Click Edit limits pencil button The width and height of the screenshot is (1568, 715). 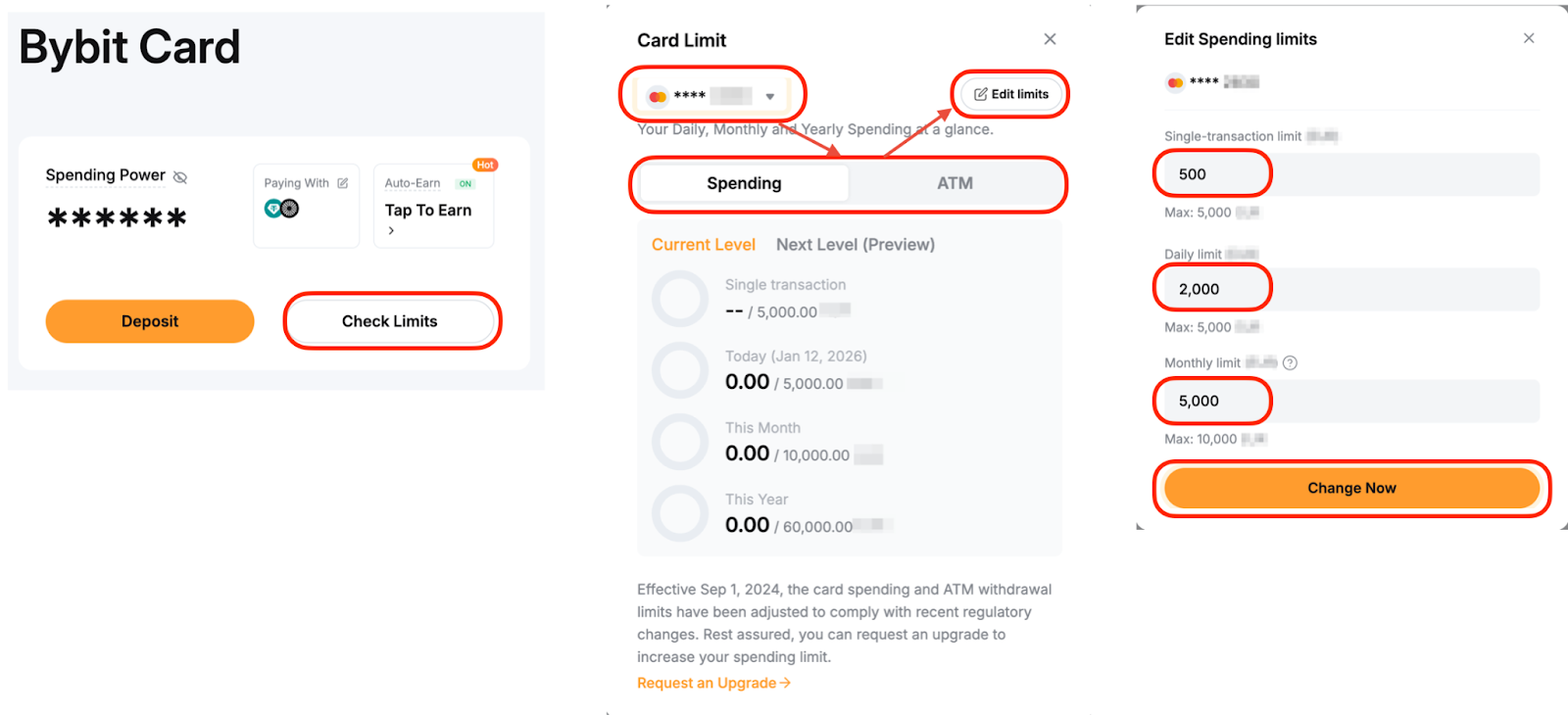pyautogui.click(x=1010, y=94)
